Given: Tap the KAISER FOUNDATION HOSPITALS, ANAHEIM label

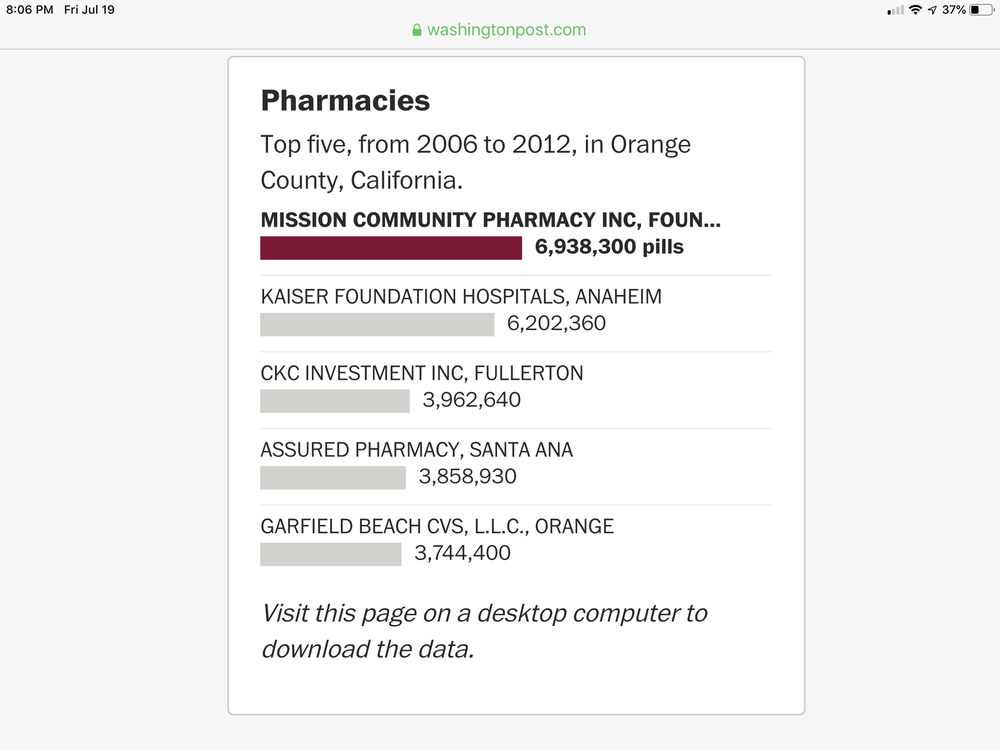Looking at the screenshot, I should 461,297.
